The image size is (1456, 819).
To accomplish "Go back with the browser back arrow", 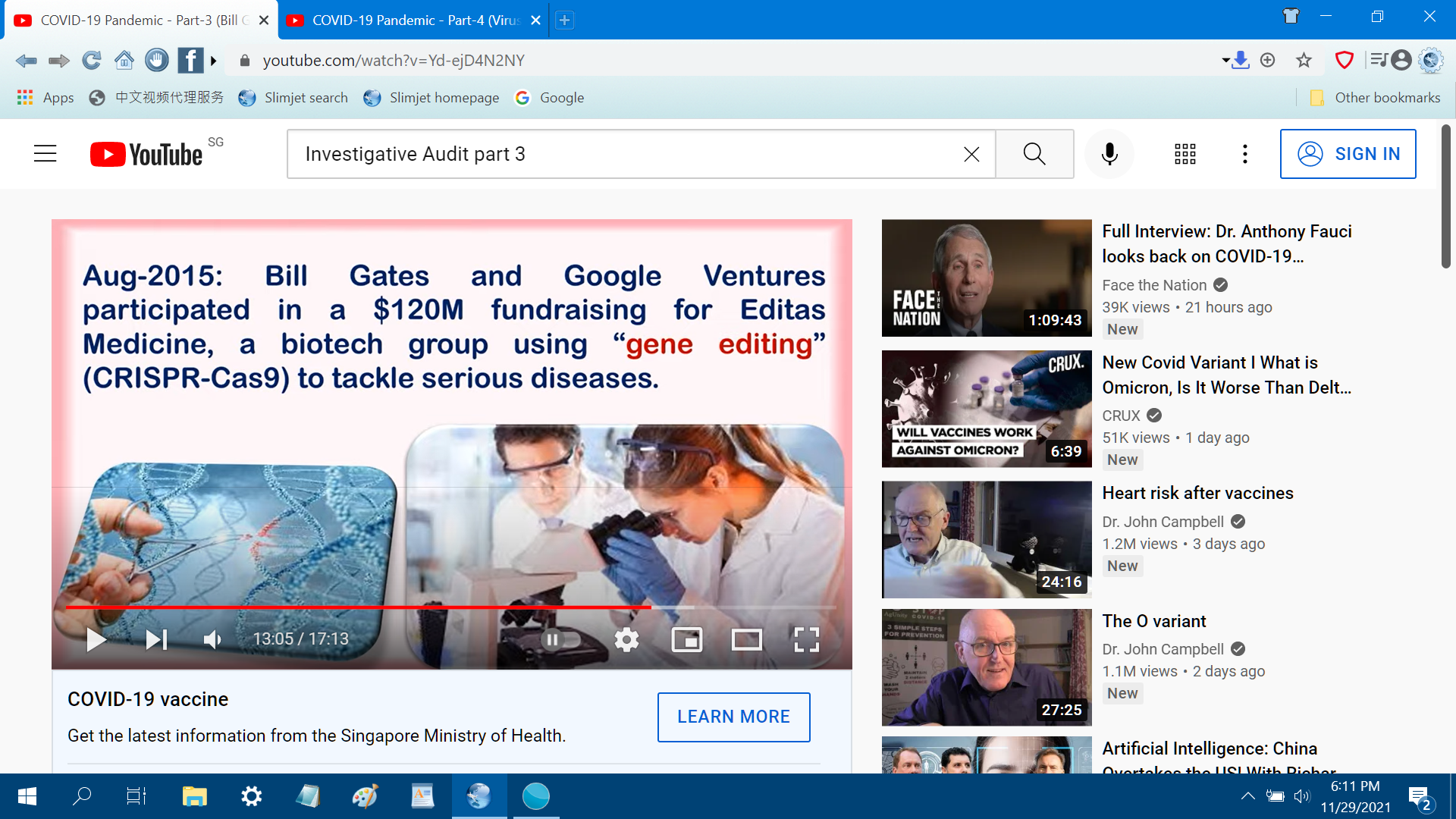I will [26, 61].
